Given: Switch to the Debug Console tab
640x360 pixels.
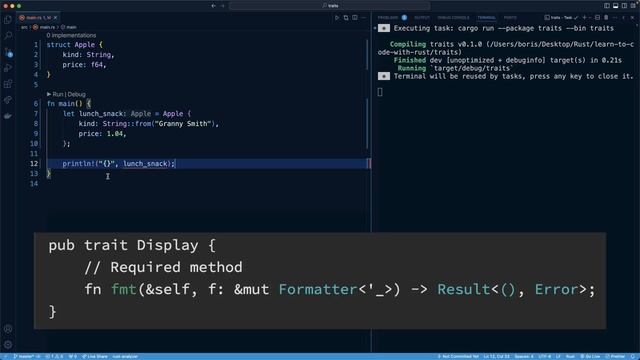Looking at the screenshot, I should pyautogui.click(x=453, y=18).
